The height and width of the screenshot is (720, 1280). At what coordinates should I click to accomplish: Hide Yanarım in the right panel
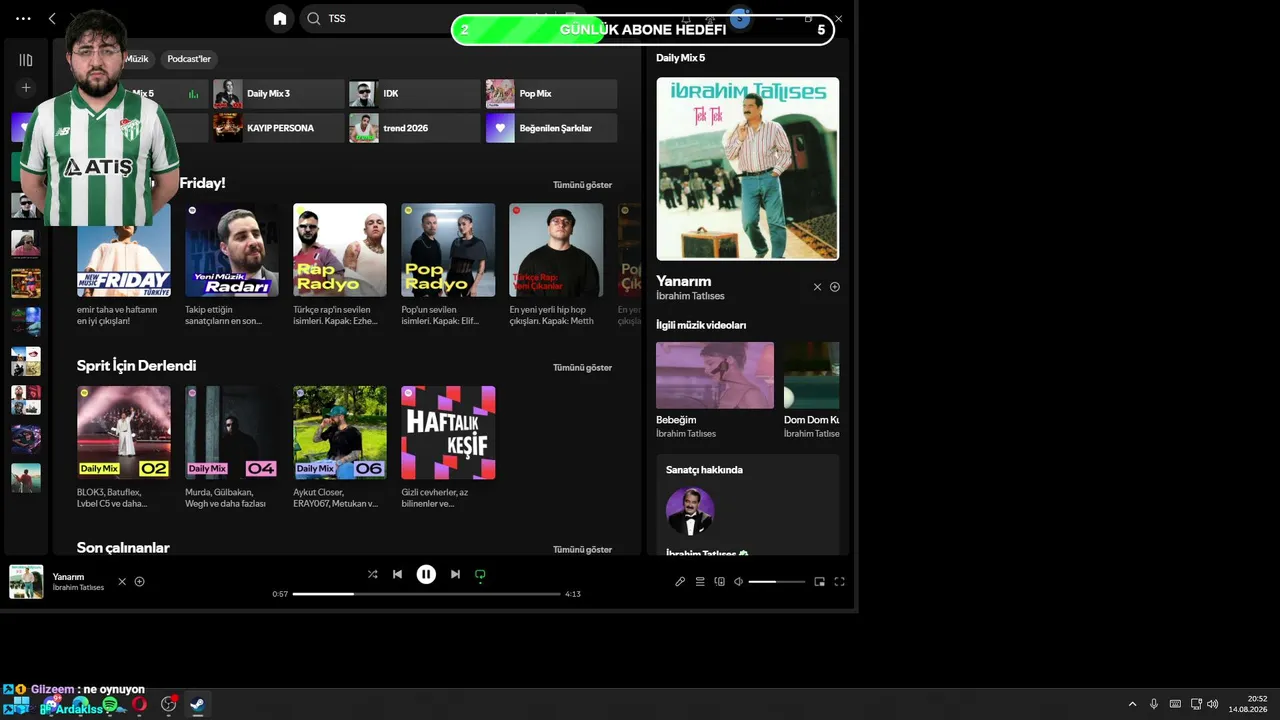click(x=817, y=287)
